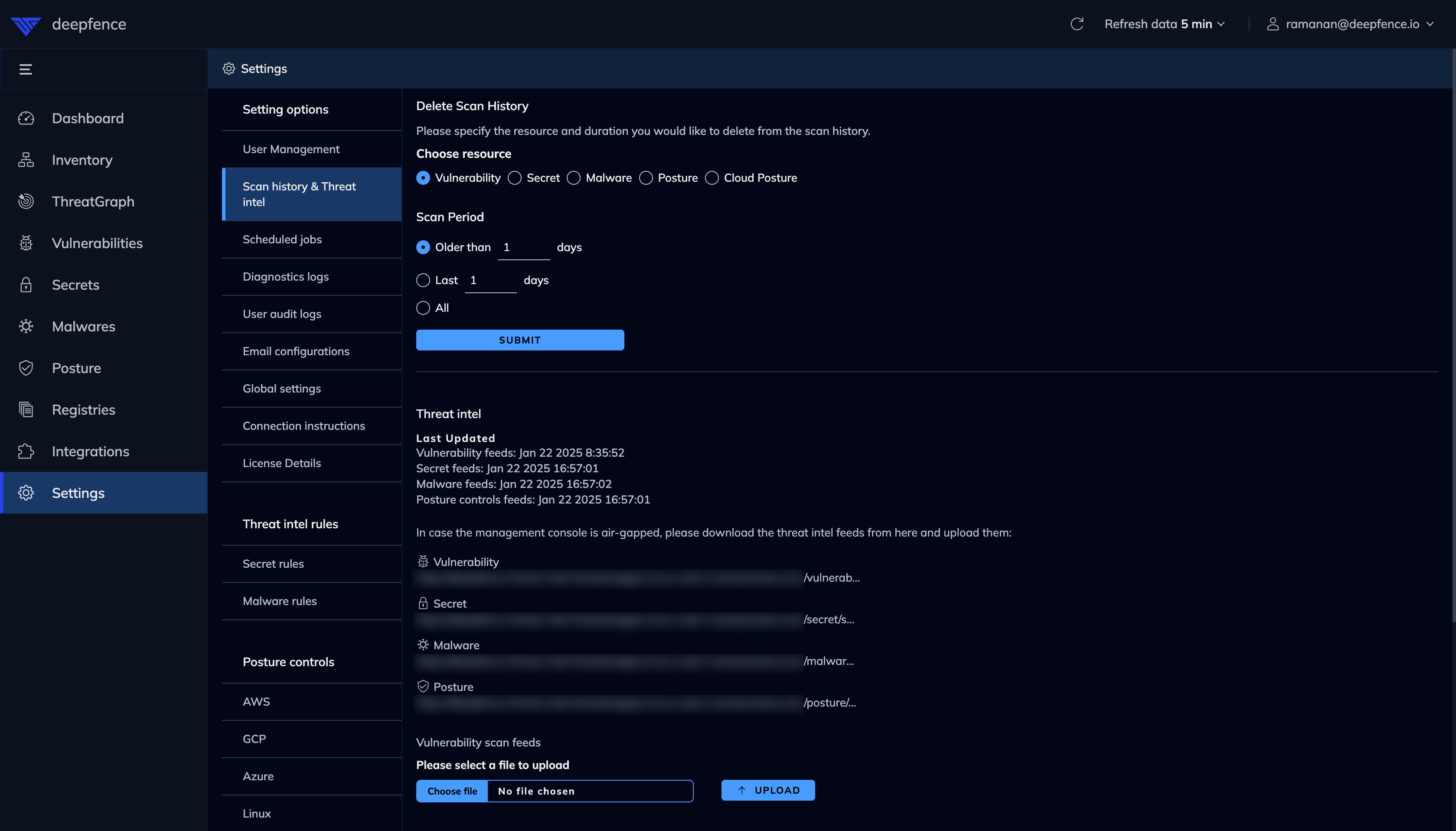Open License Details option
This screenshot has height=831, width=1456.
point(311,464)
